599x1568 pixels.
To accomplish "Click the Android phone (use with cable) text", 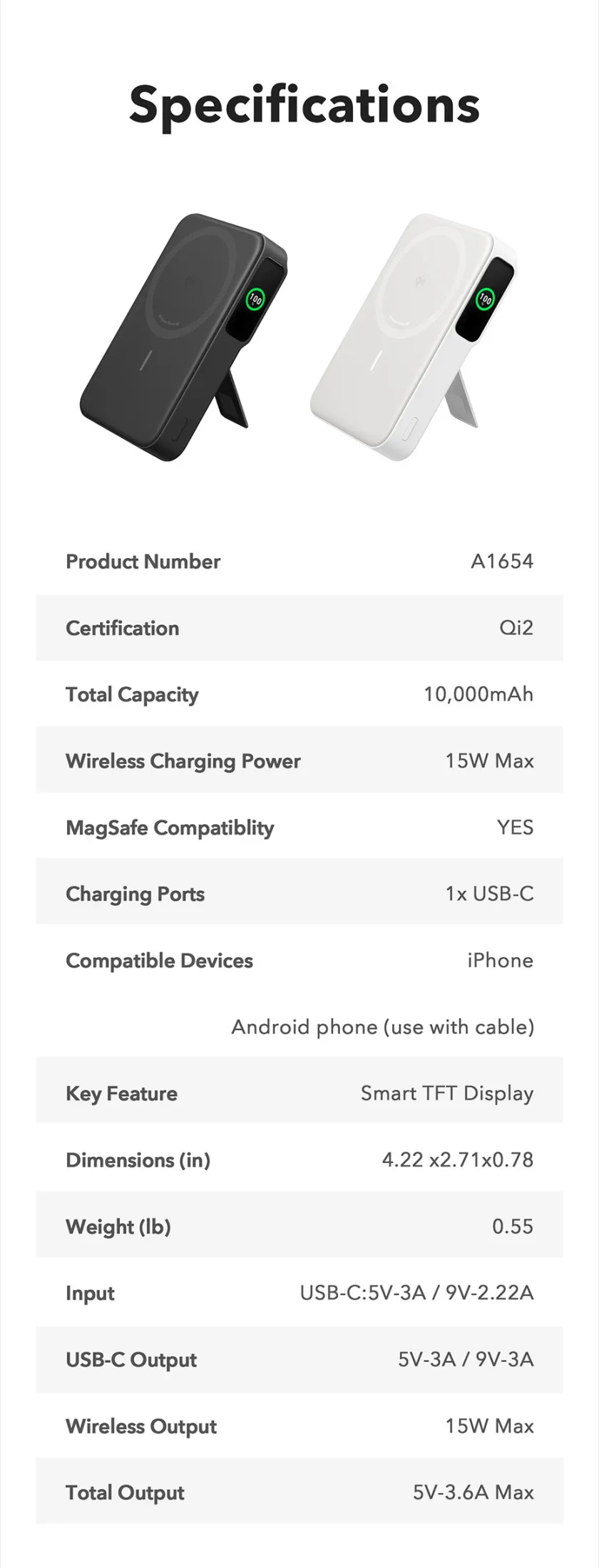I will [x=382, y=1027].
